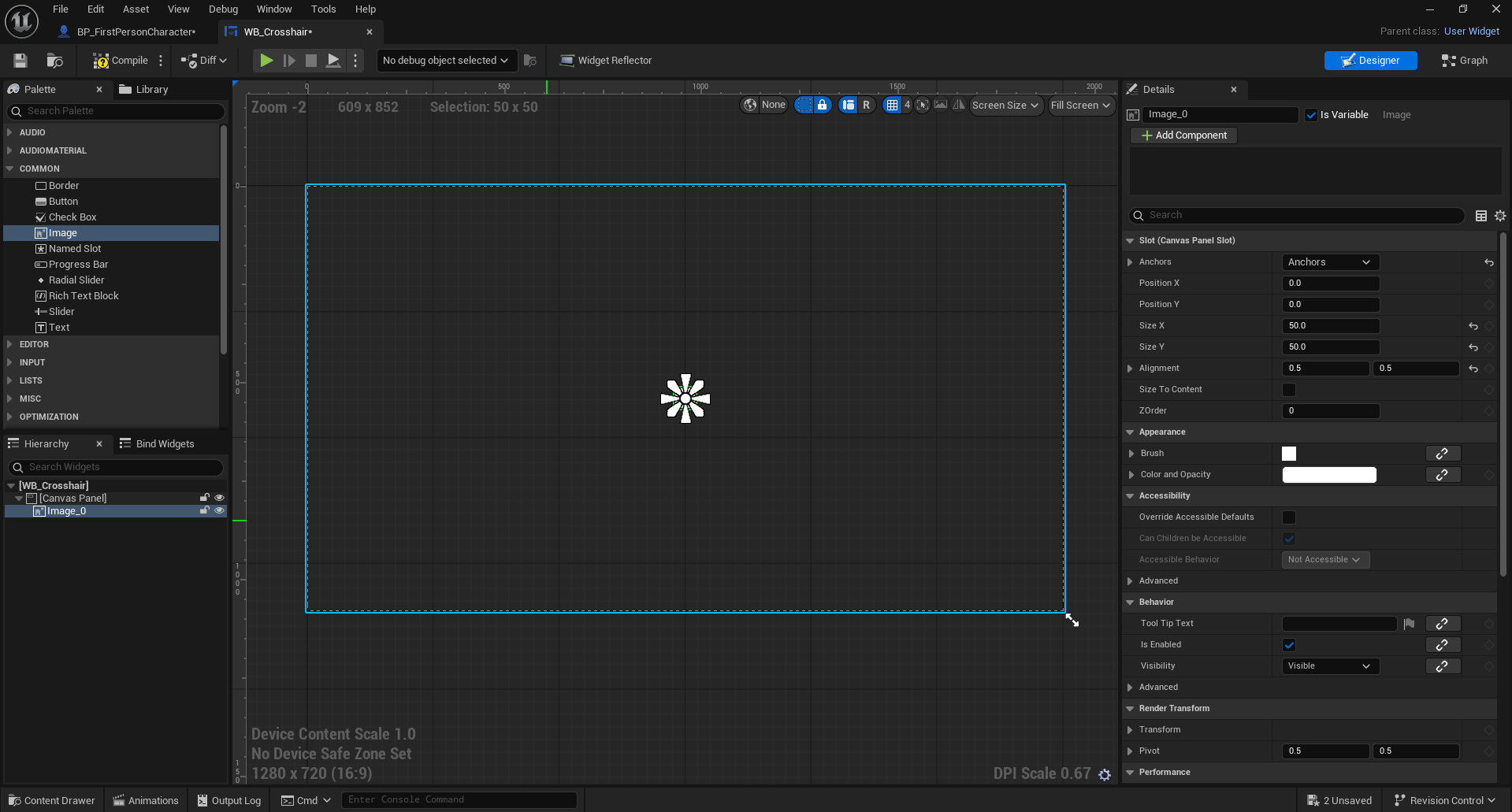Click the Tool Tip Text bind icon
Screen dimensions: 1512x812
coord(1443,624)
